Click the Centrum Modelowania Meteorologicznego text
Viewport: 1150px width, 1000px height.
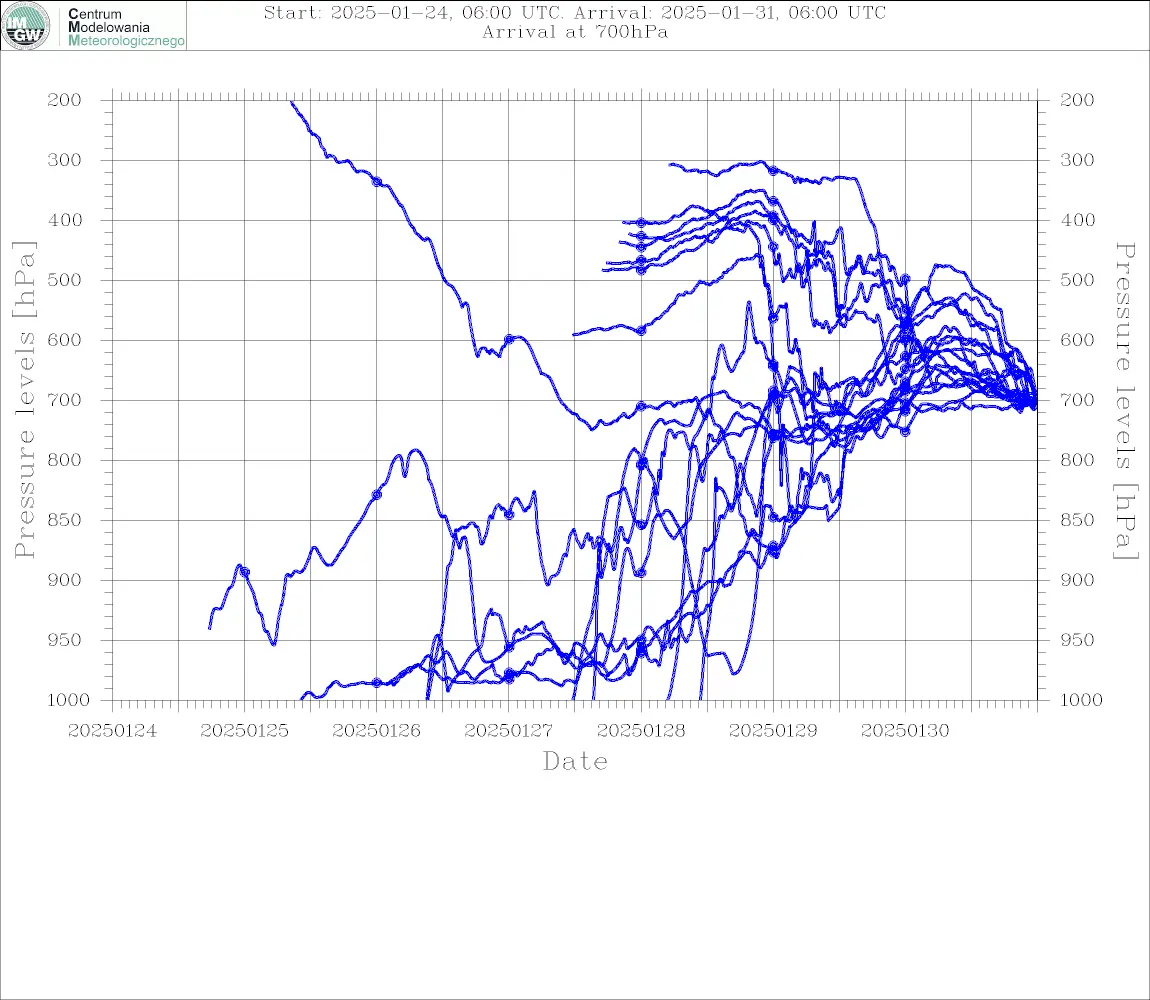click(x=126, y=27)
